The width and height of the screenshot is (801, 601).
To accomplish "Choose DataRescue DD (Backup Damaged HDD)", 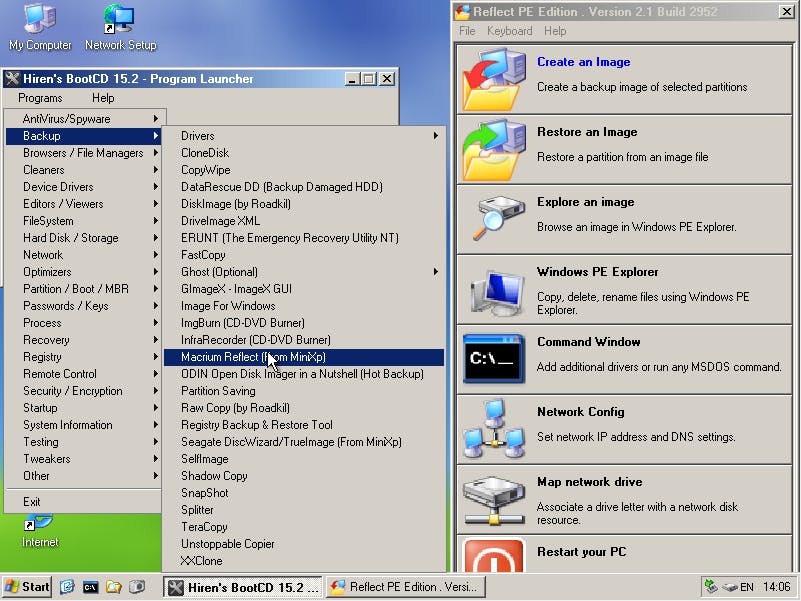I will pyautogui.click(x=304, y=187).
